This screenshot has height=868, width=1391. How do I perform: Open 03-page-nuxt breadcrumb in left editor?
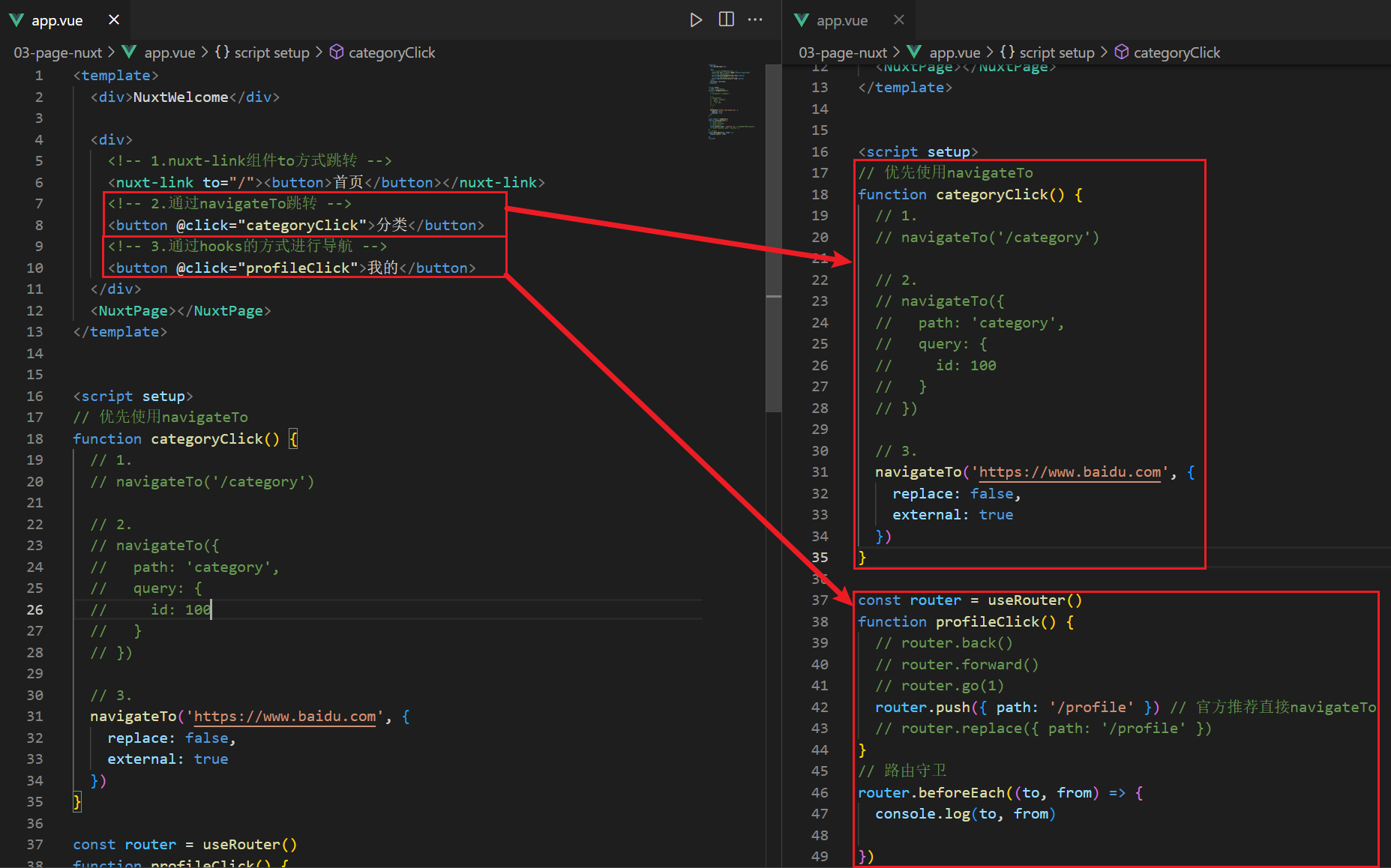(x=58, y=52)
